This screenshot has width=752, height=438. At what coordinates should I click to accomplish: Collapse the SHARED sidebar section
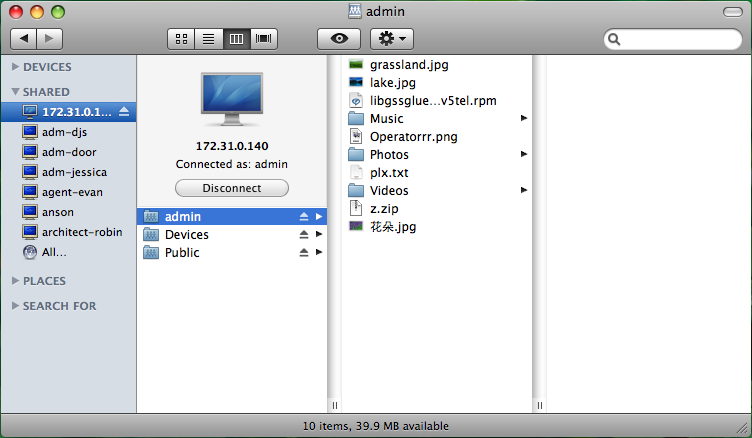click(15, 91)
